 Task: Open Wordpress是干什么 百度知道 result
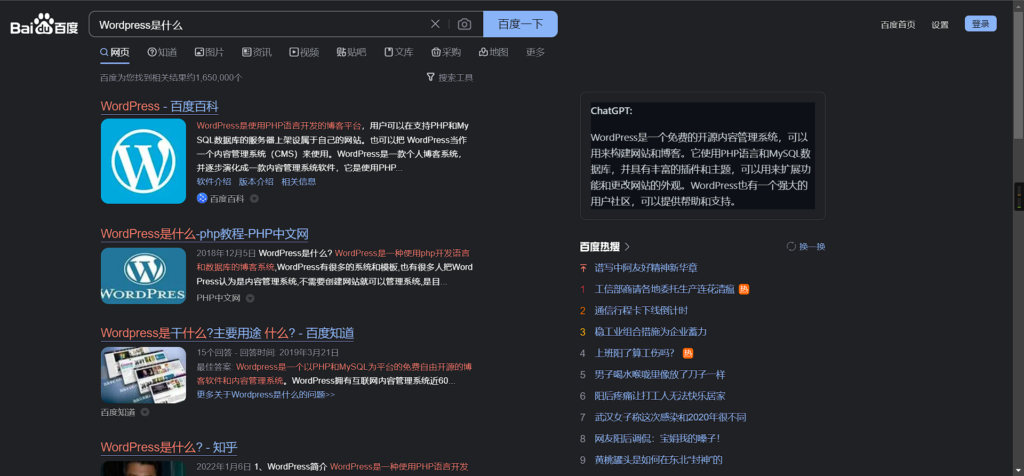click(227, 333)
